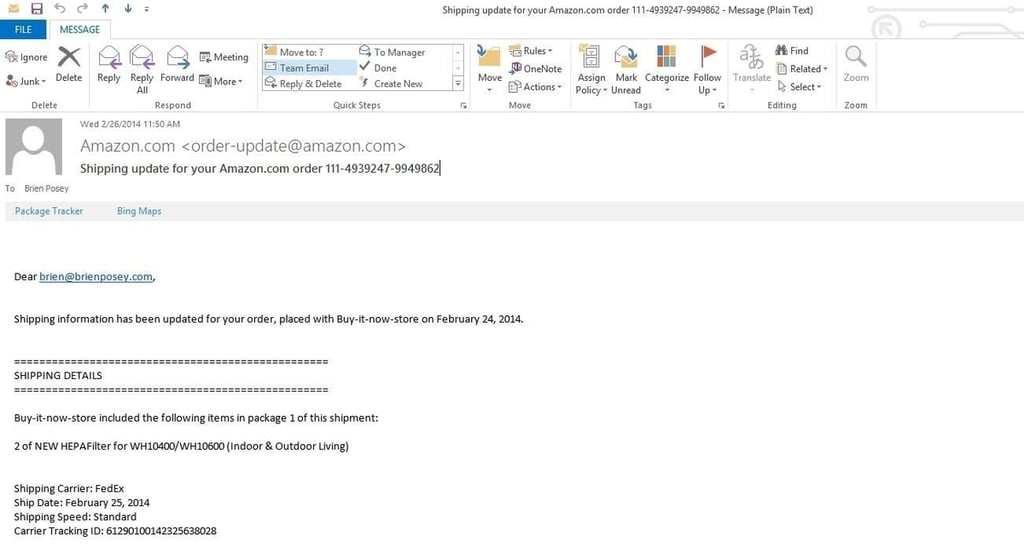Open the Select dropdown
Viewport: 1024px width, 547px height.
tap(799, 86)
